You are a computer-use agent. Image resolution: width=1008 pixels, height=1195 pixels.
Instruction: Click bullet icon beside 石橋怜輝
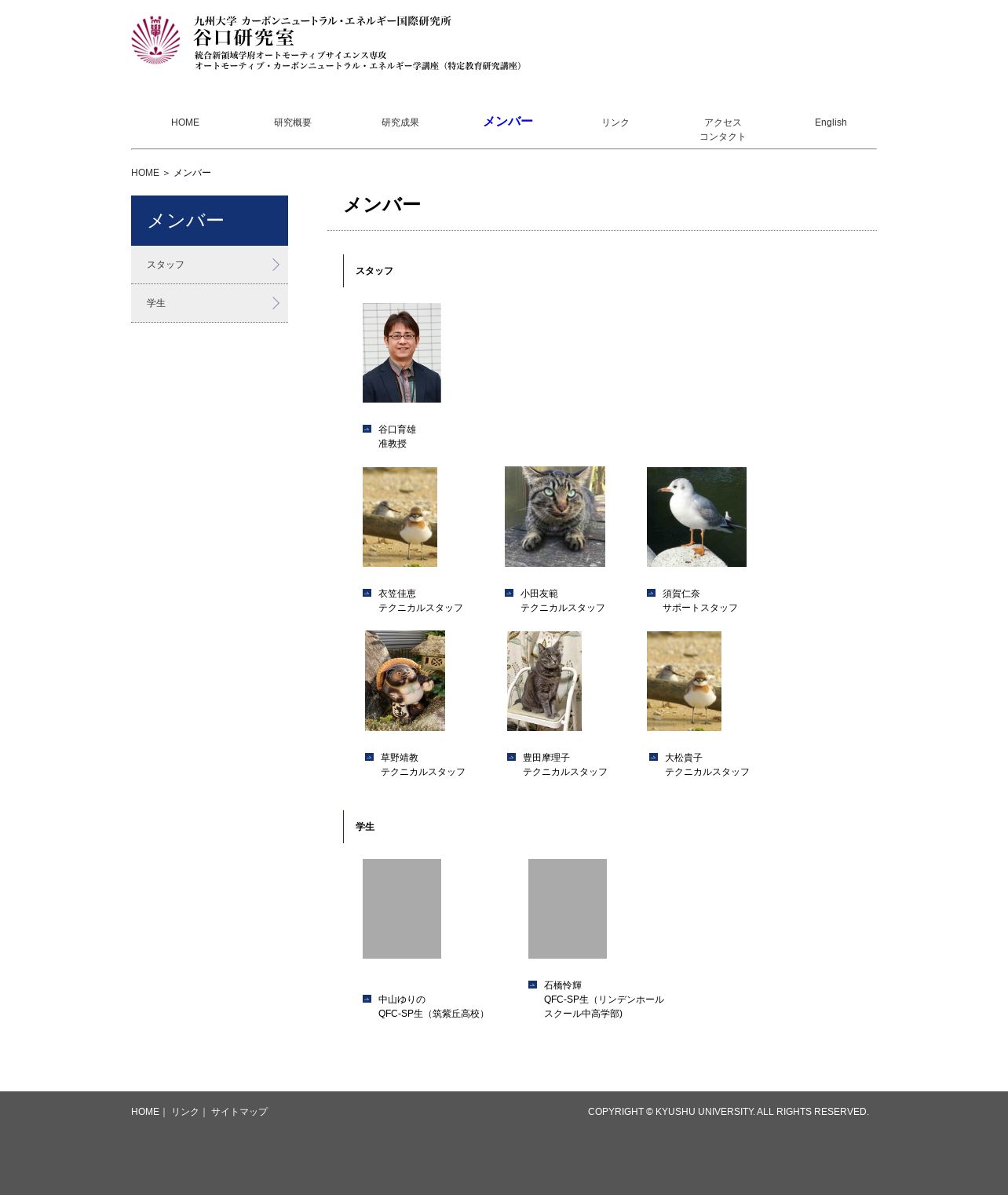point(532,985)
